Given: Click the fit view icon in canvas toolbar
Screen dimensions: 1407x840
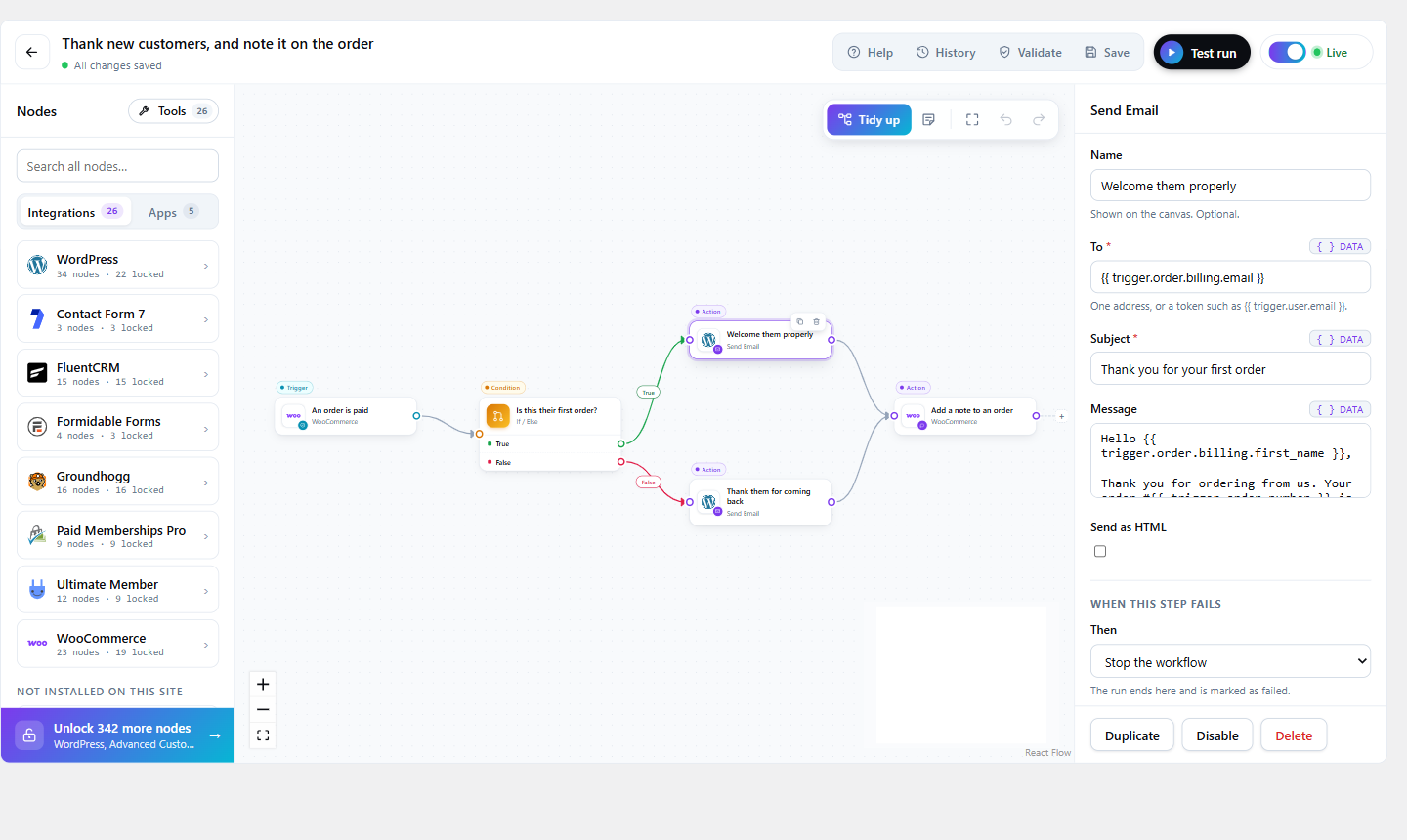Looking at the screenshot, I should (972, 119).
